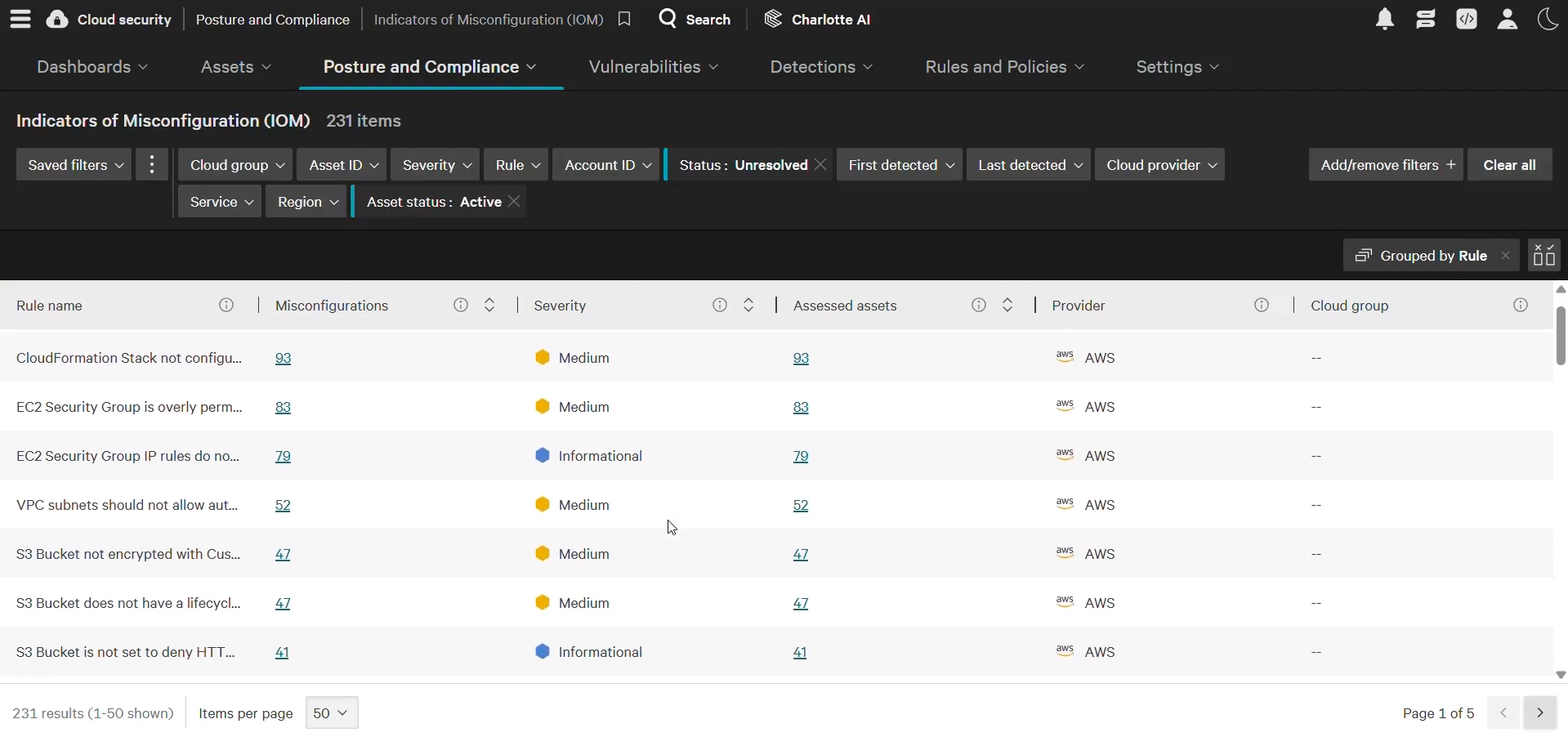Remove the Status Unresolved filter
The width and height of the screenshot is (1568, 737).
821,165
